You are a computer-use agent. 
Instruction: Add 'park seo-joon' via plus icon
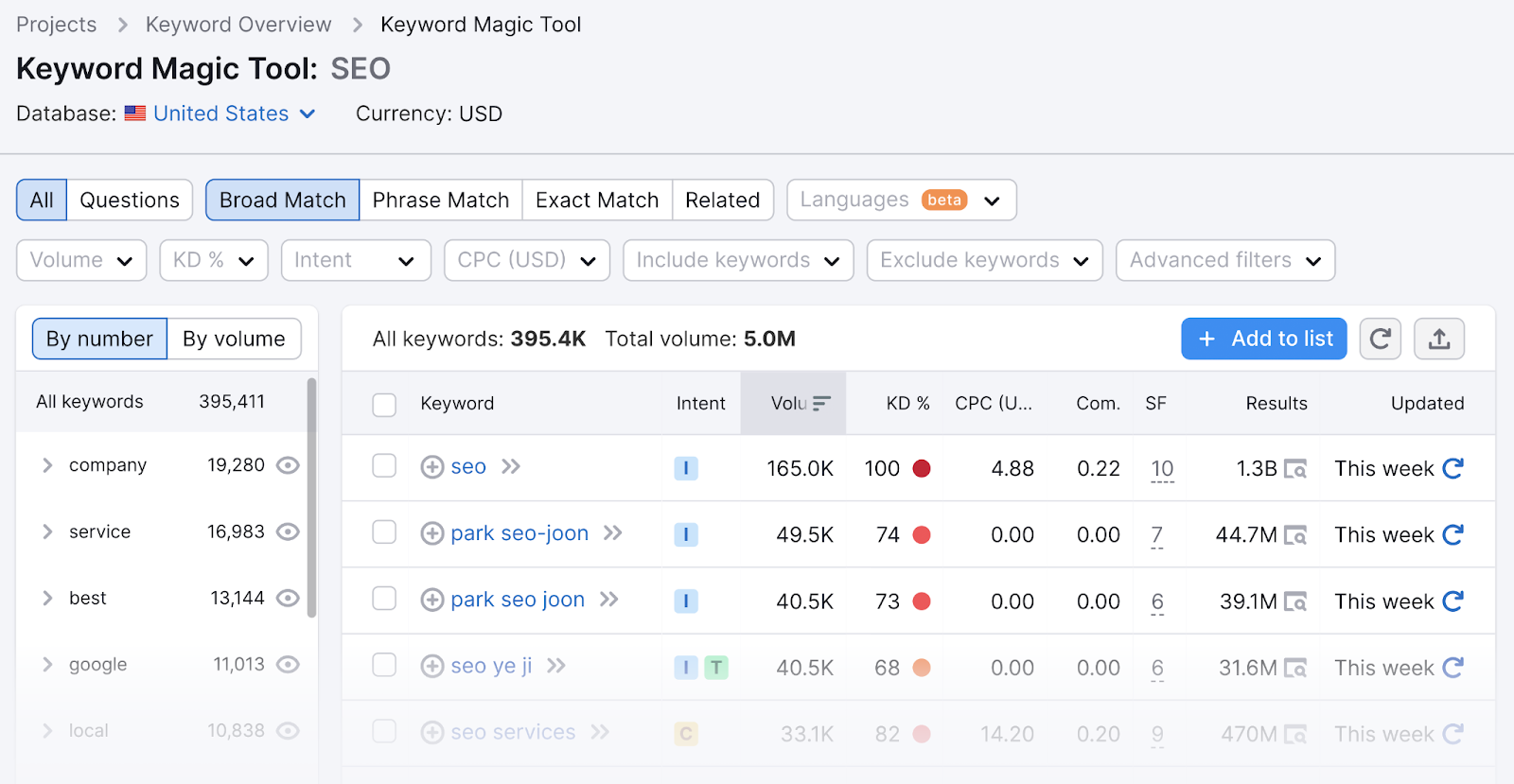(431, 533)
